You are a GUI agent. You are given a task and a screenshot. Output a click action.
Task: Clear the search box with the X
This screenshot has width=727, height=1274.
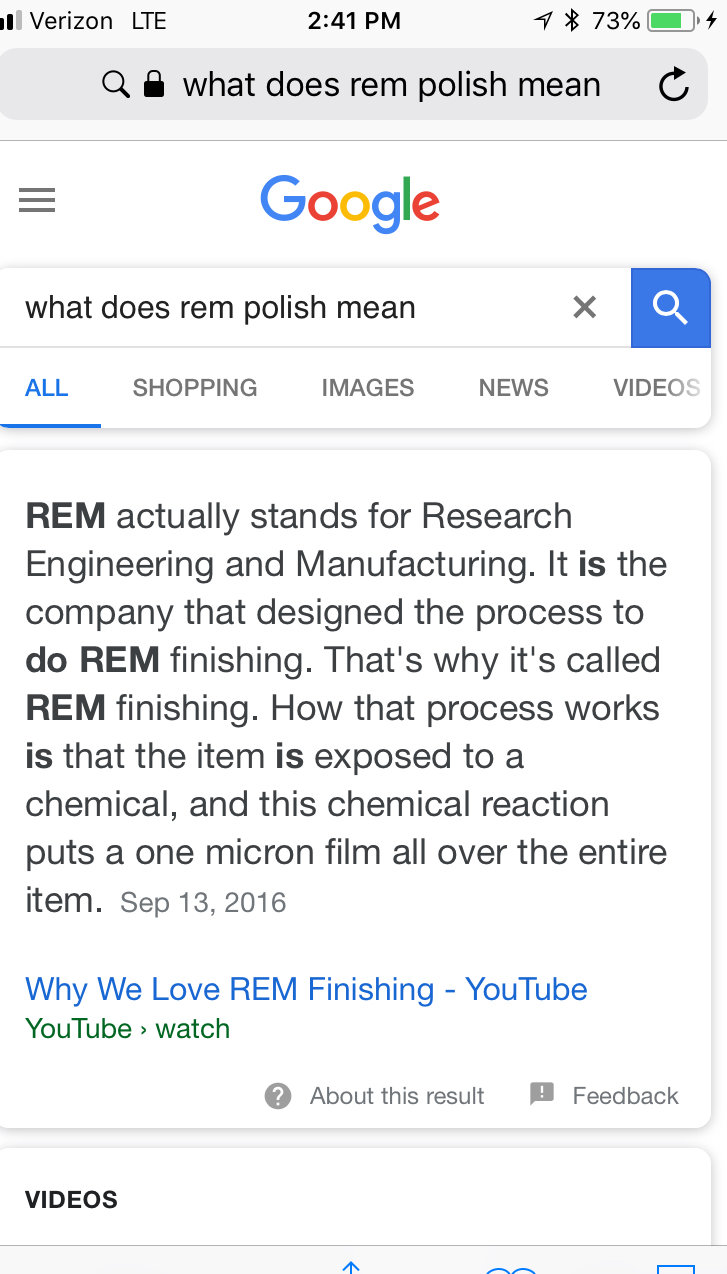click(585, 307)
